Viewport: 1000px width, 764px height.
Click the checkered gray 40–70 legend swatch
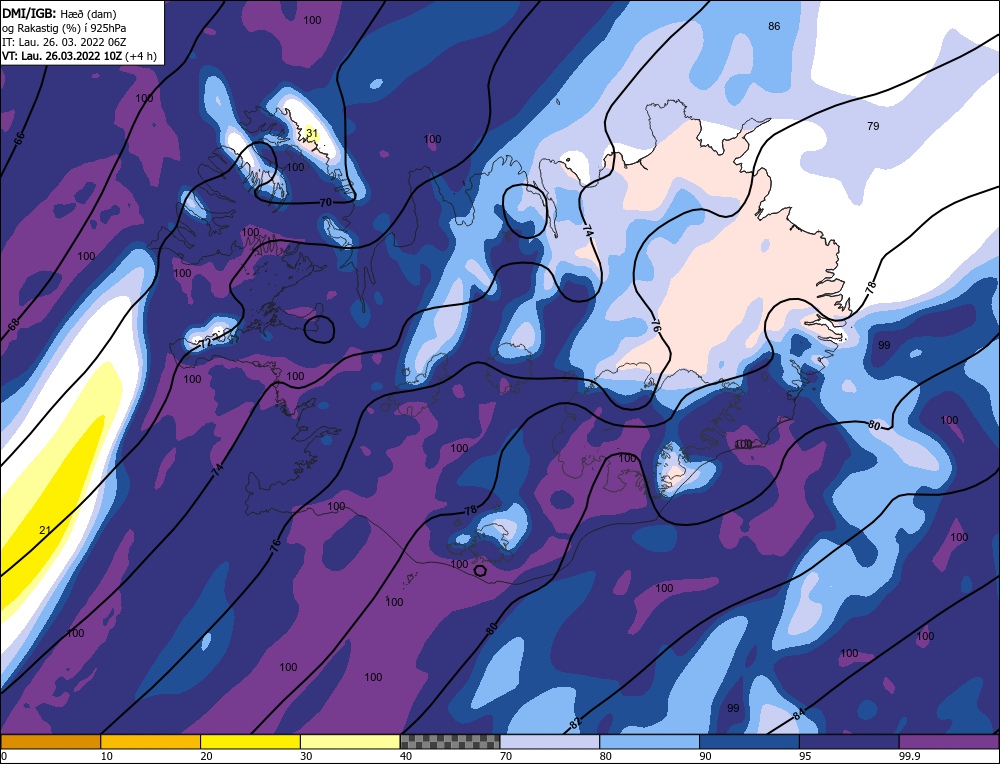tap(450, 742)
